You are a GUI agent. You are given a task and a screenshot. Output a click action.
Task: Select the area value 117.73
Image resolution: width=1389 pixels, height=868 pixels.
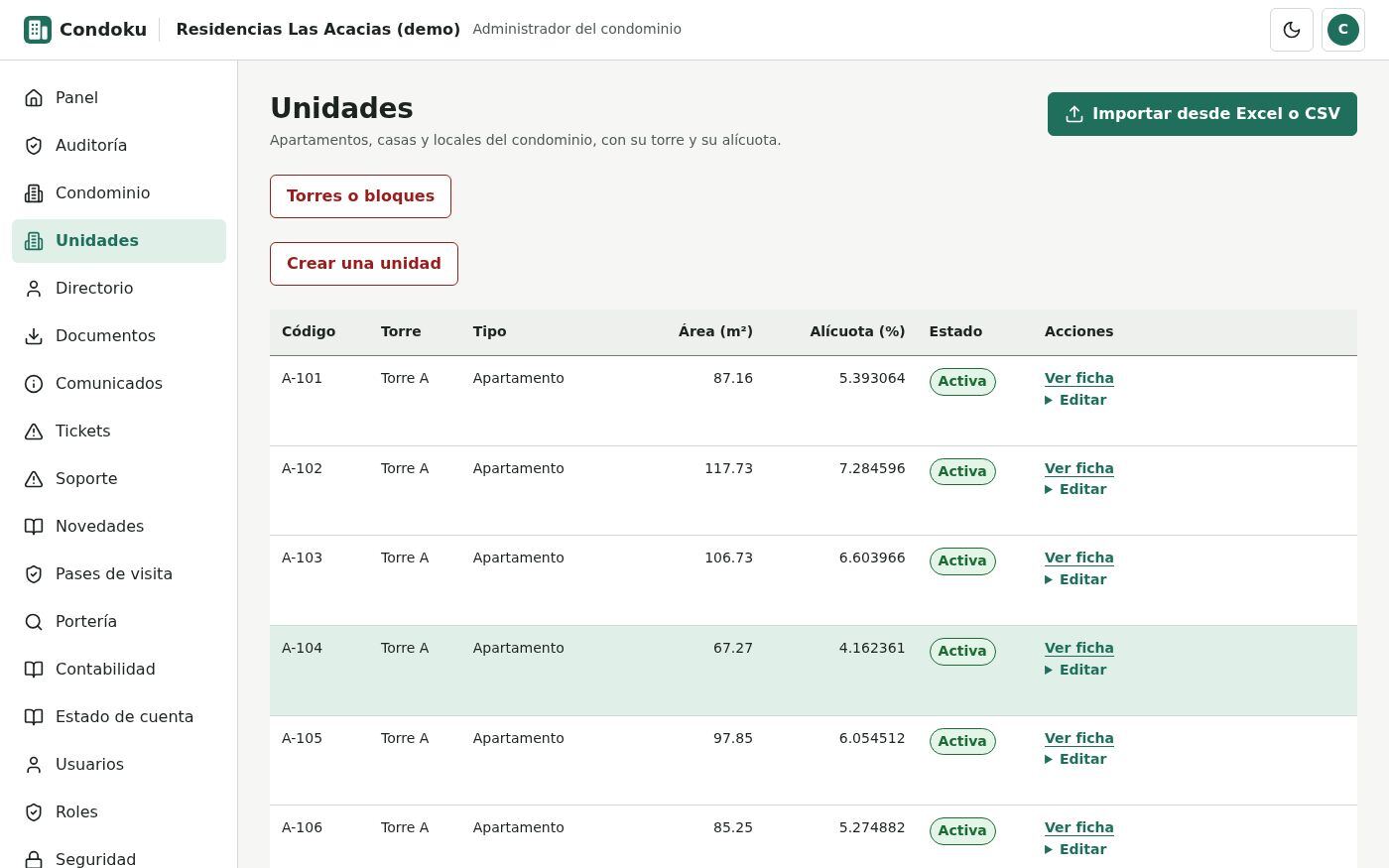pyautogui.click(x=728, y=468)
